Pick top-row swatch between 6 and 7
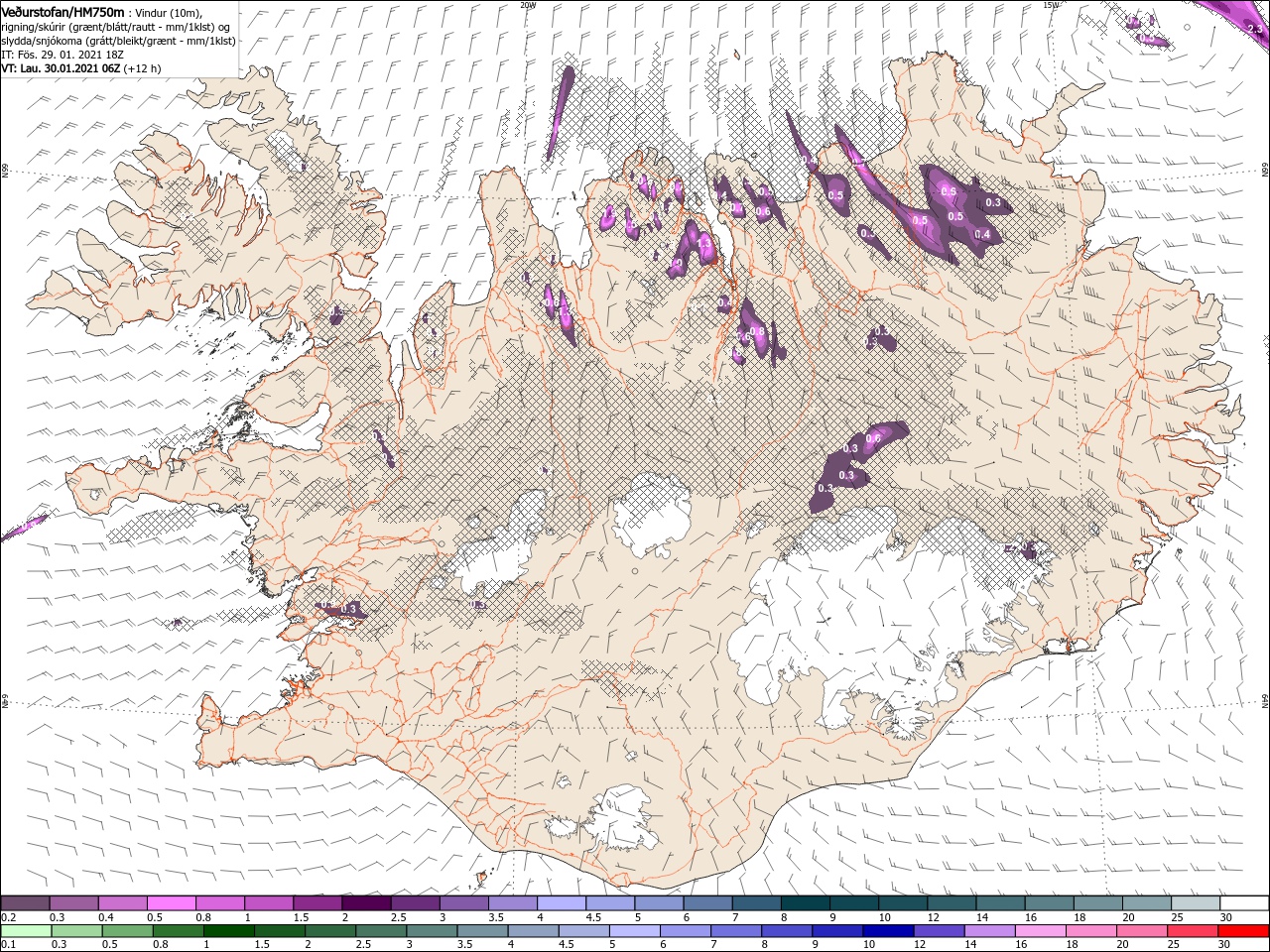 707,903
